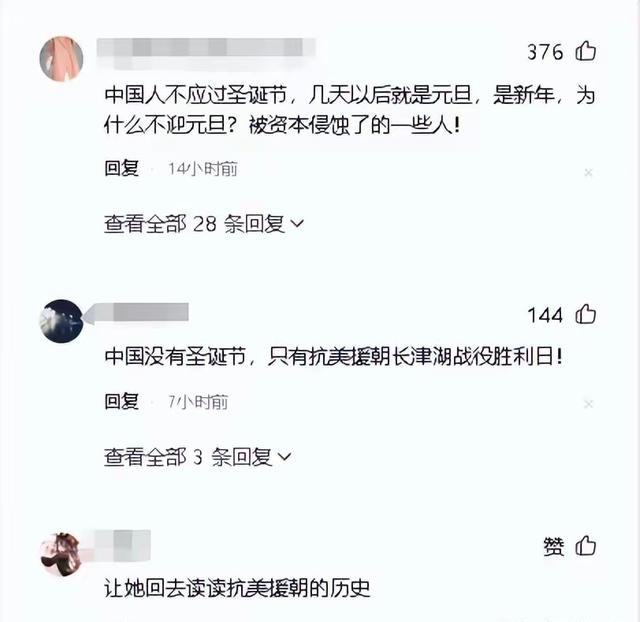Click chevron beside 28 条回复
The height and width of the screenshot is (622, 640).
tap(297, 224)
